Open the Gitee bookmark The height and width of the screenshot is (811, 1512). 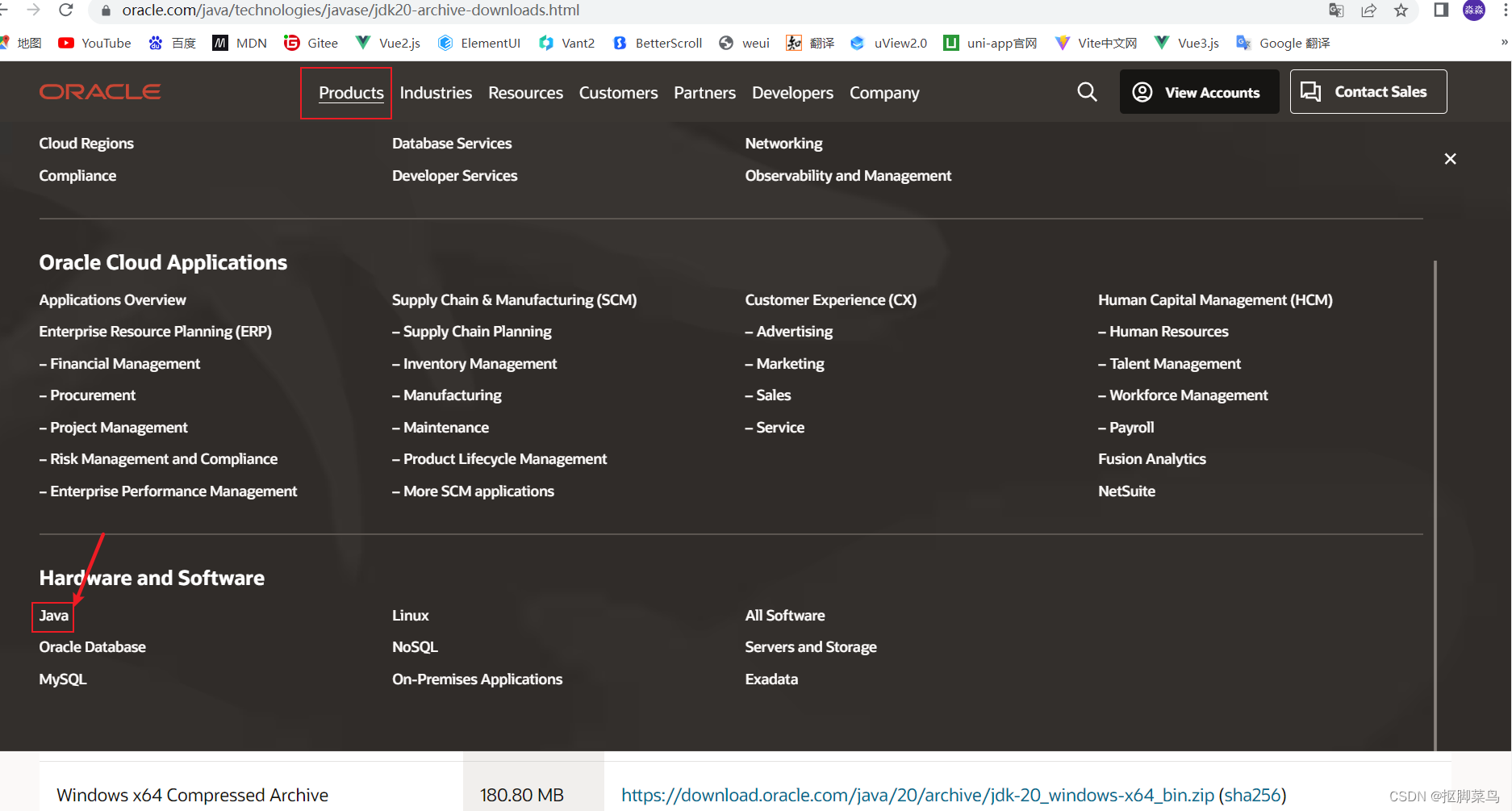point(311,43)
